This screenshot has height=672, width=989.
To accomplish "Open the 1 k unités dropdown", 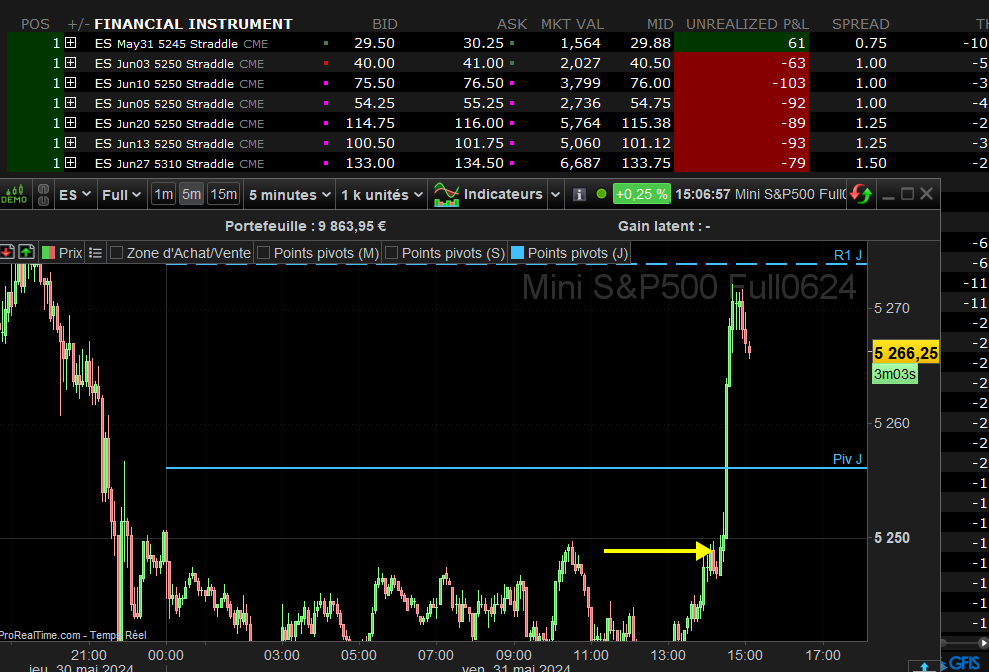I will click(x=382, y=195).
